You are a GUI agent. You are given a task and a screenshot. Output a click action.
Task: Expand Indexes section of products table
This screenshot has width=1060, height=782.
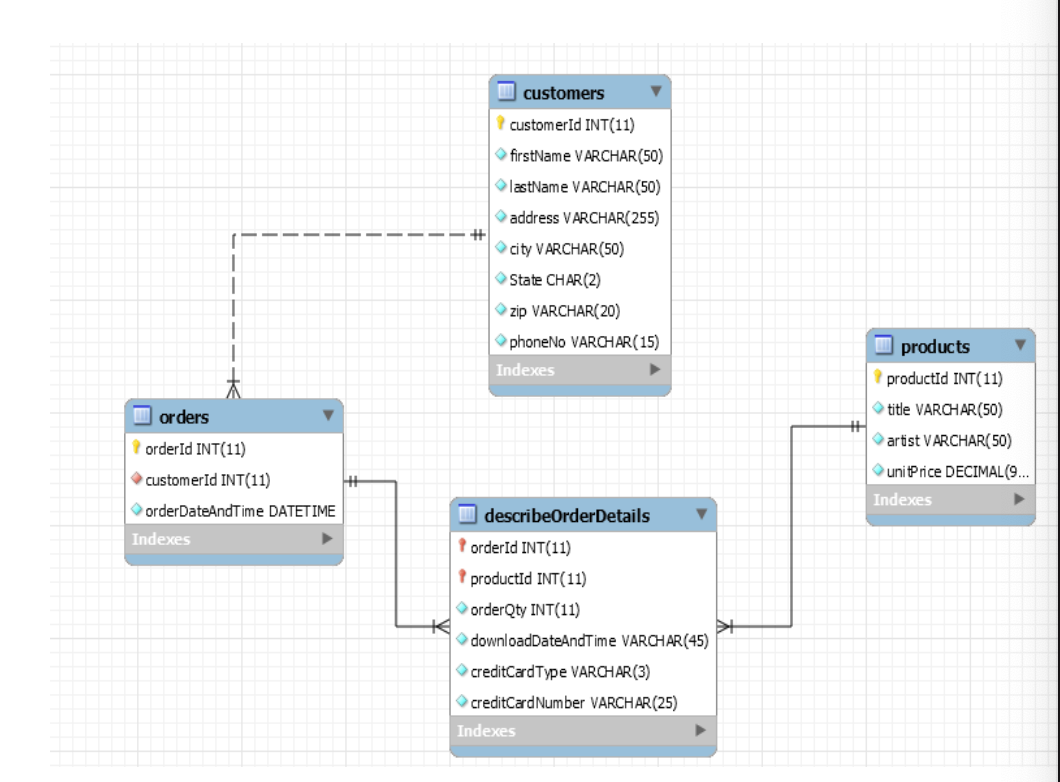(x=1019, y=499)
